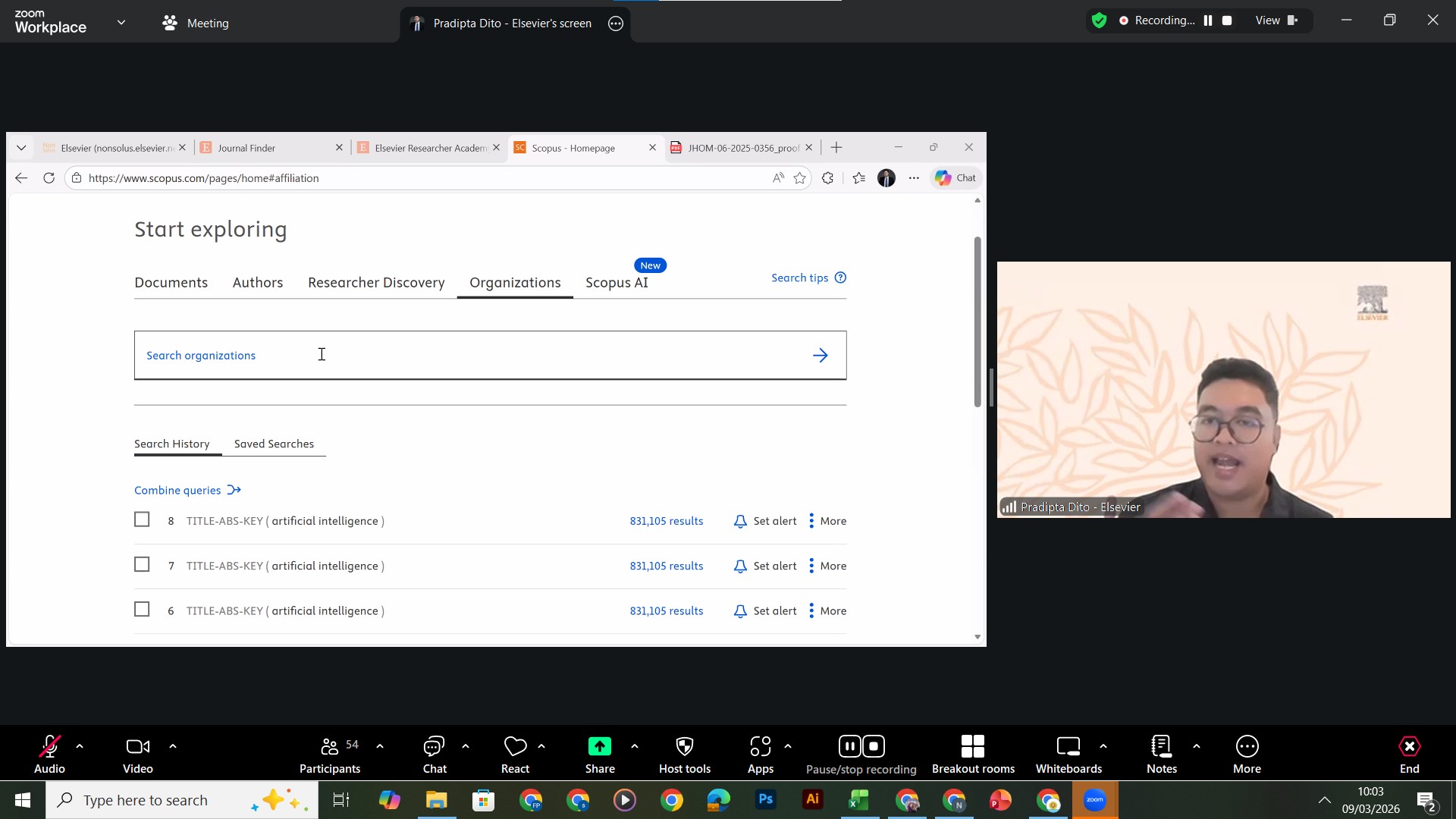The width and height of the screenshot is (1456, 819).
Task: Check the box for search query 7
Action: pos(142,564)
